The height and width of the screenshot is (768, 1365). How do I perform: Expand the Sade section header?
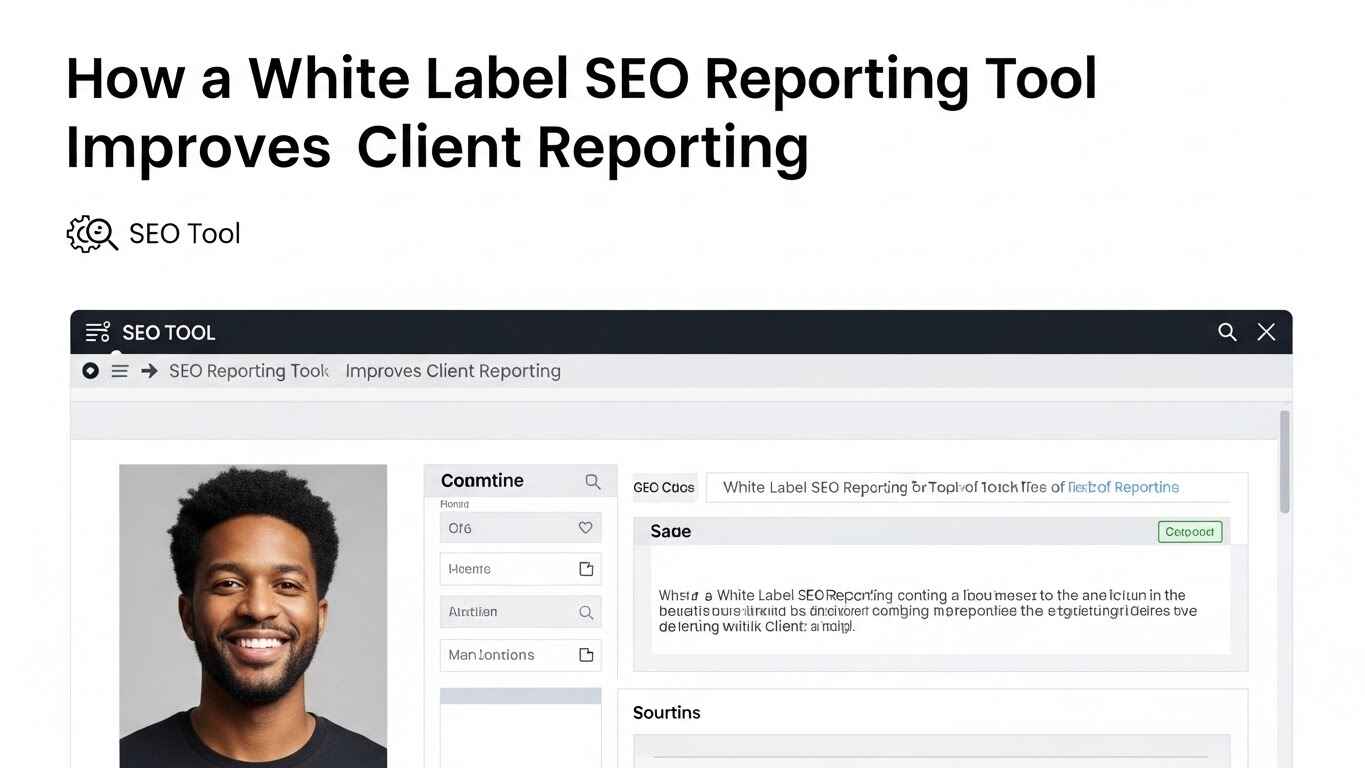click(669, 531)
